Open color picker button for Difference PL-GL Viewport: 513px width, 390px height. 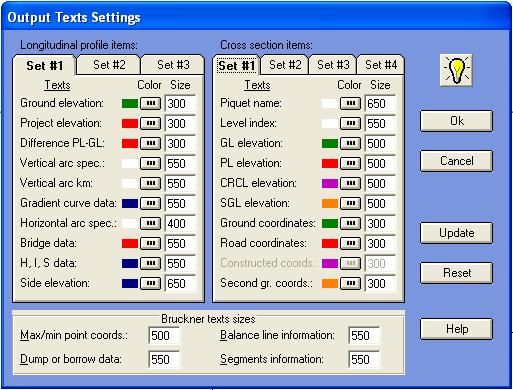tap(150, 144)
